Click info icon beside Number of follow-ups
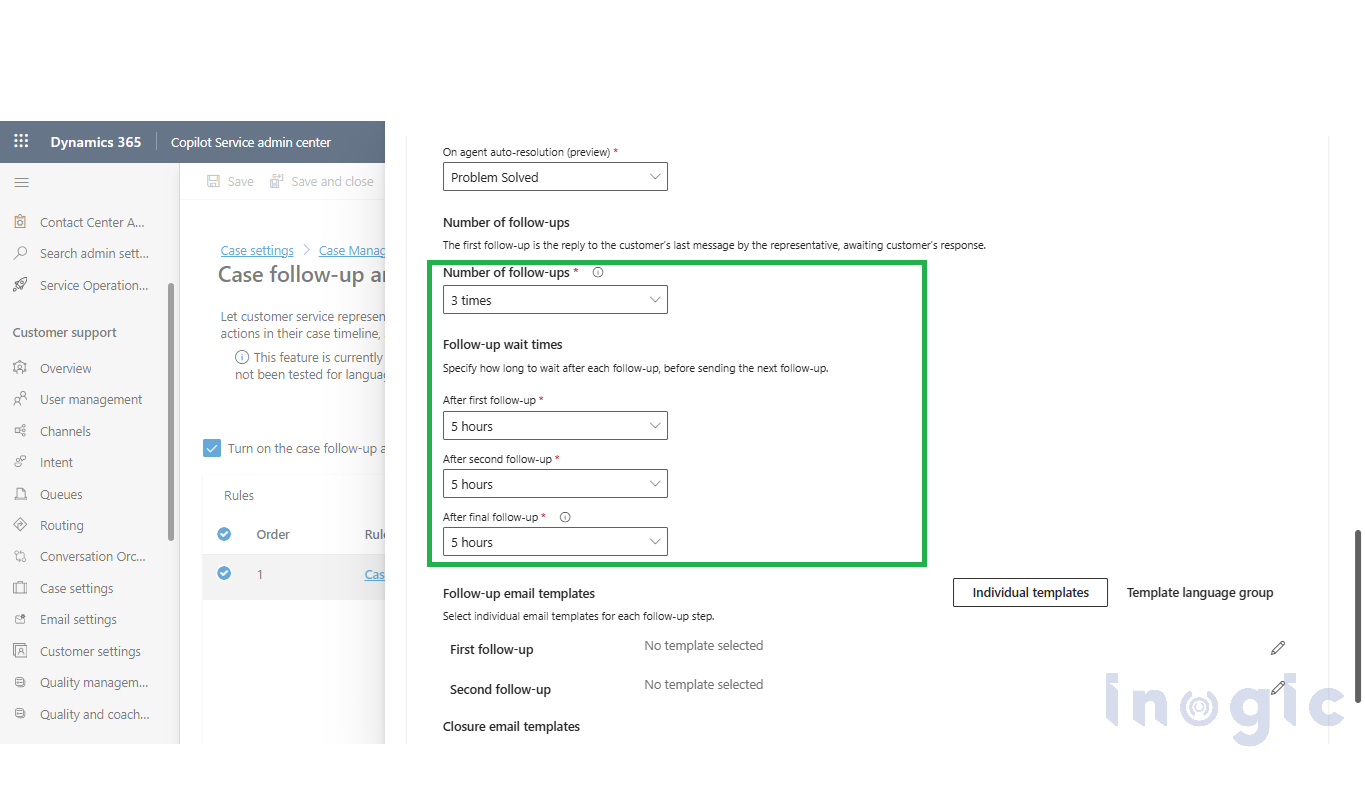 [x=598, y=272]
